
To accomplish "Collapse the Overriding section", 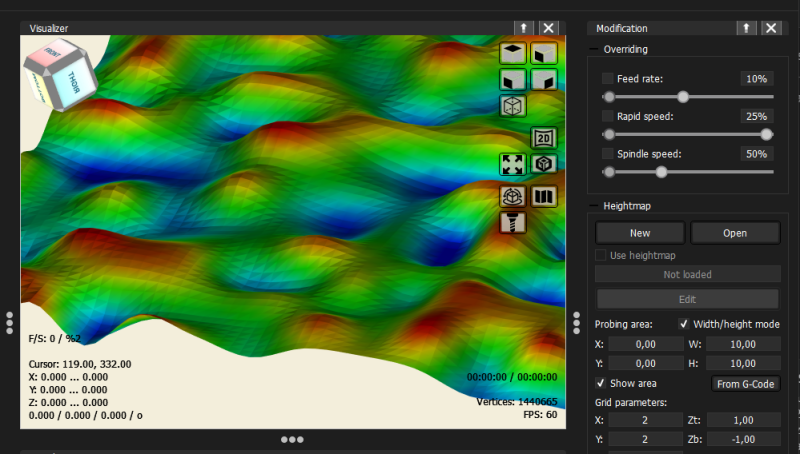I will (593, 49).
